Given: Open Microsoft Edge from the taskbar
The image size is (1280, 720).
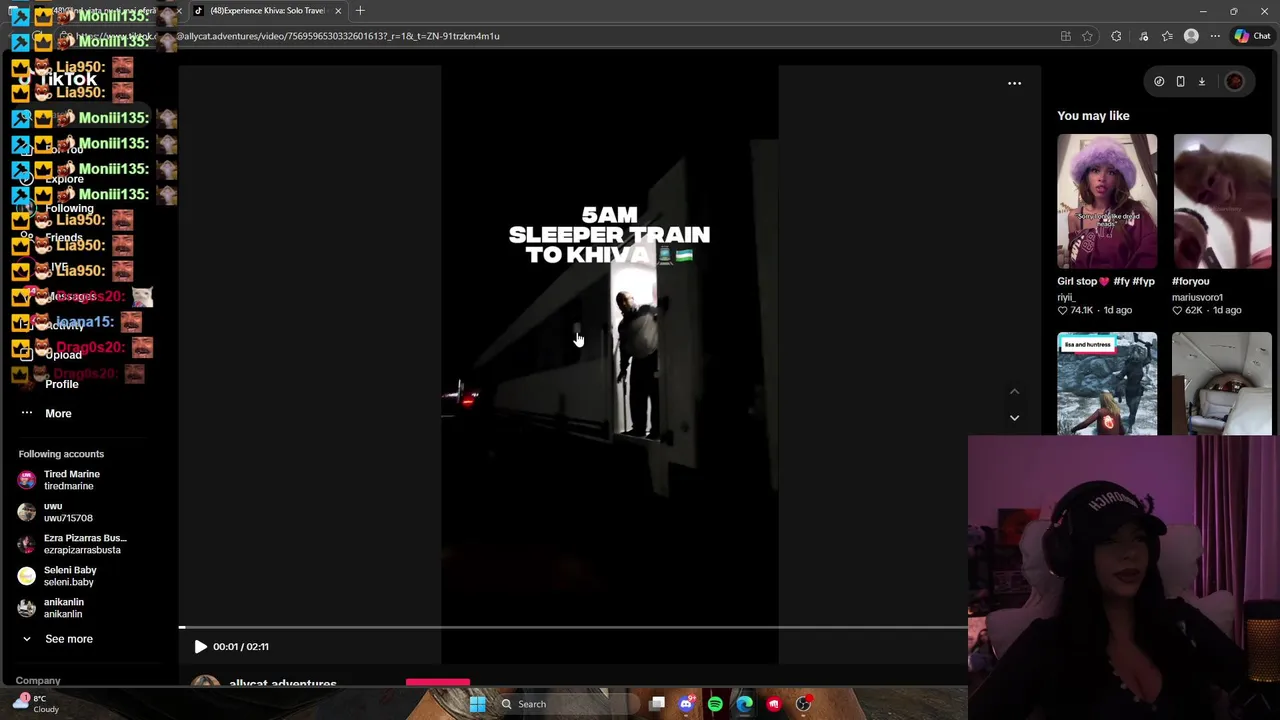Looking at the screenshot, I should point(744,704).
